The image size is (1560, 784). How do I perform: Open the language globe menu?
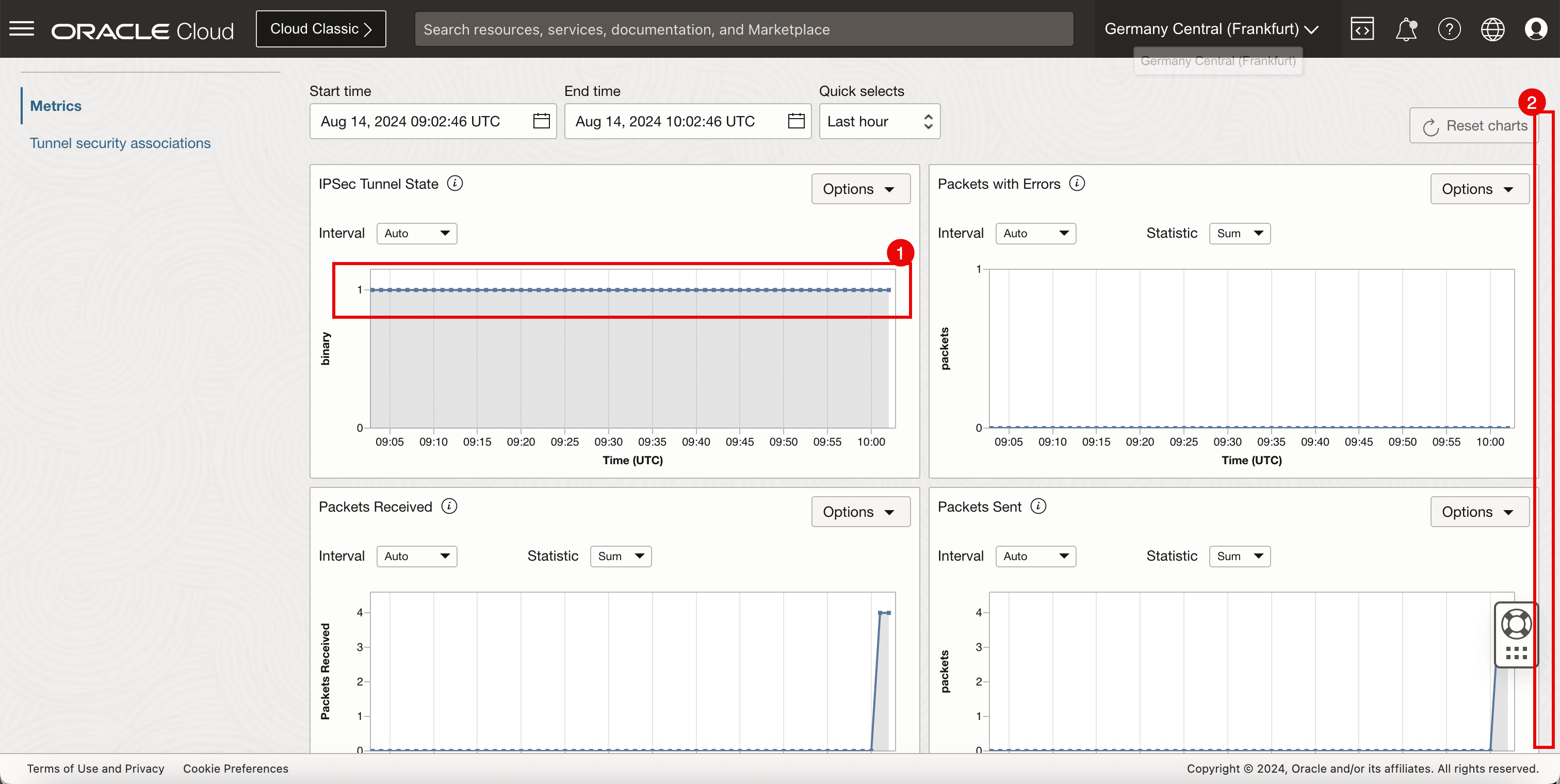[1492, 29]
